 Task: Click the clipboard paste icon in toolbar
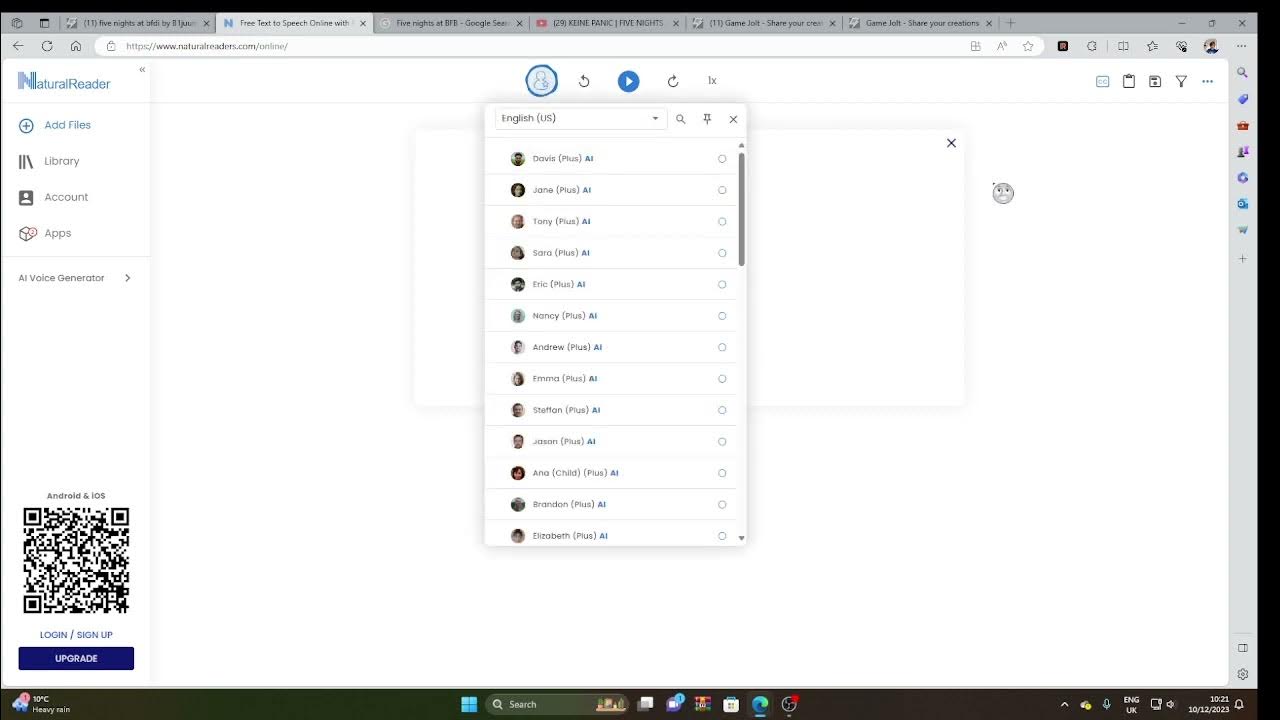[1129, 82]
